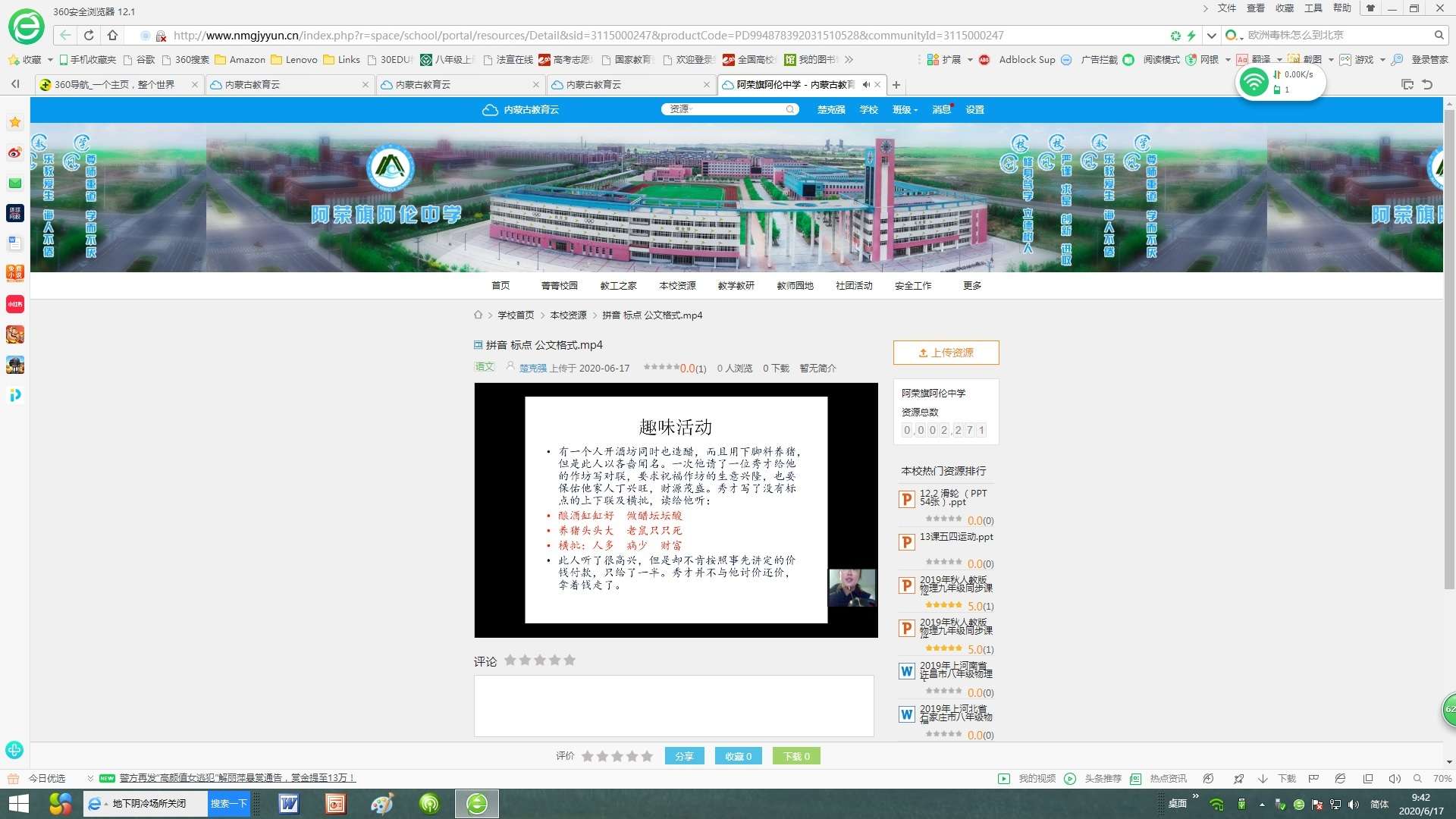Viewport: 1456px width, 819px height.
Task: Open favorites star in left sidebar
Action: pos(14,122)
